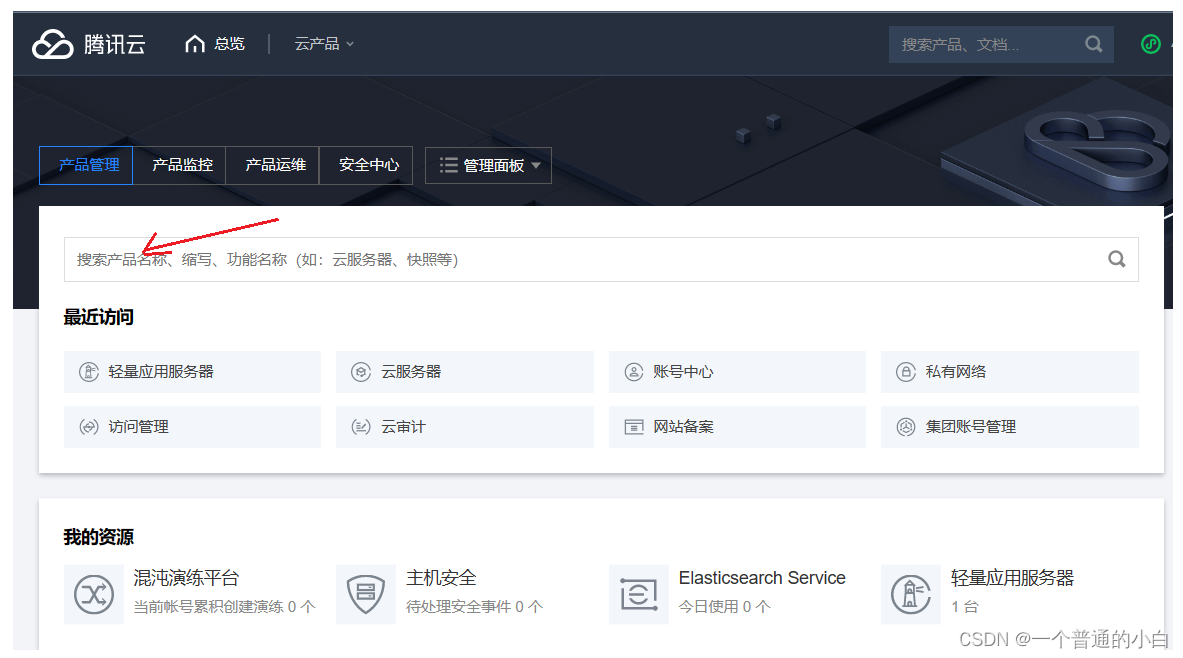Open 账号中心 from recent visits
This screenshot has width=1183, height=658.
(x=737, y=372)
